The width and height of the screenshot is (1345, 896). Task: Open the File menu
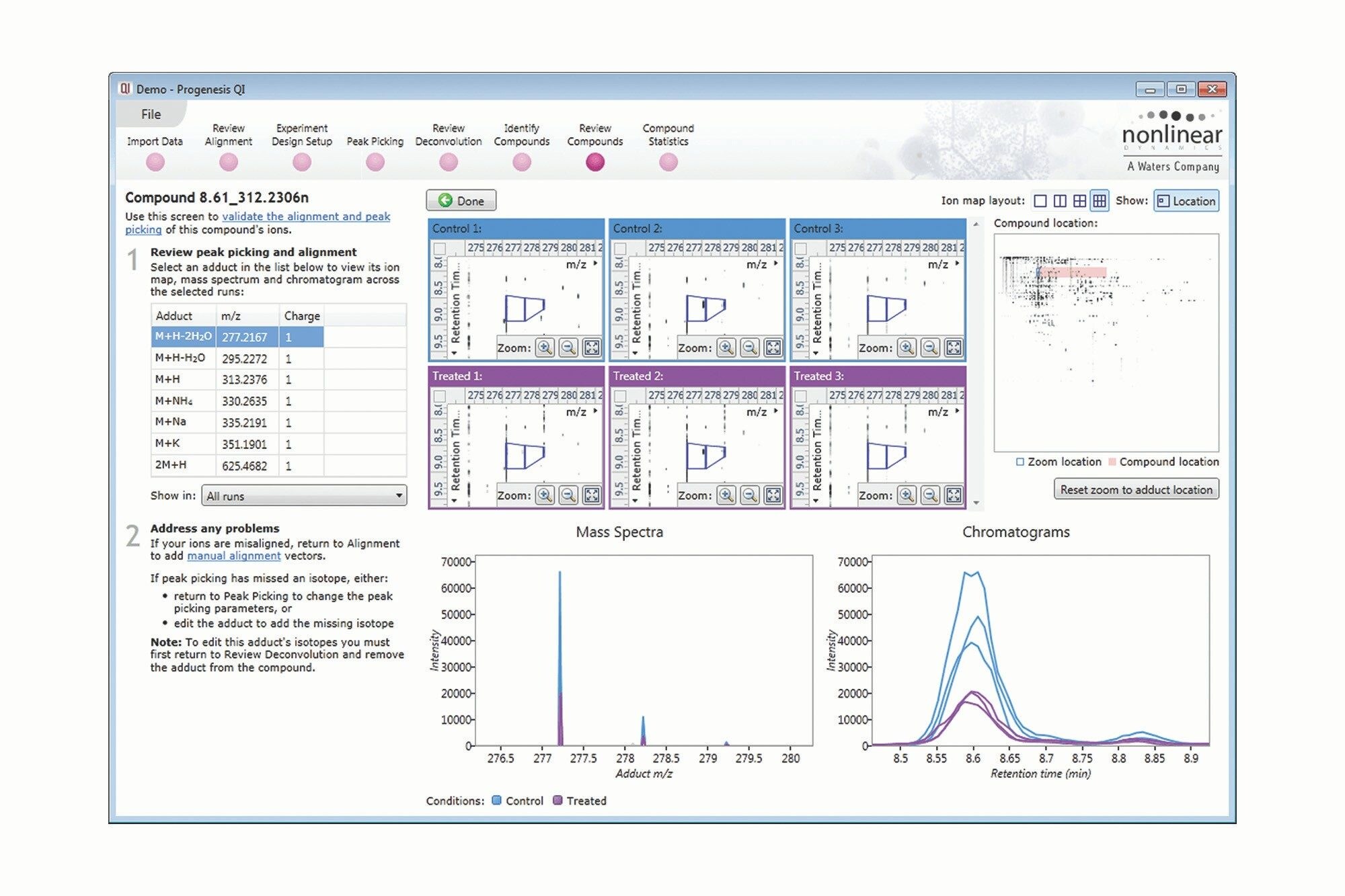(151, 114)
